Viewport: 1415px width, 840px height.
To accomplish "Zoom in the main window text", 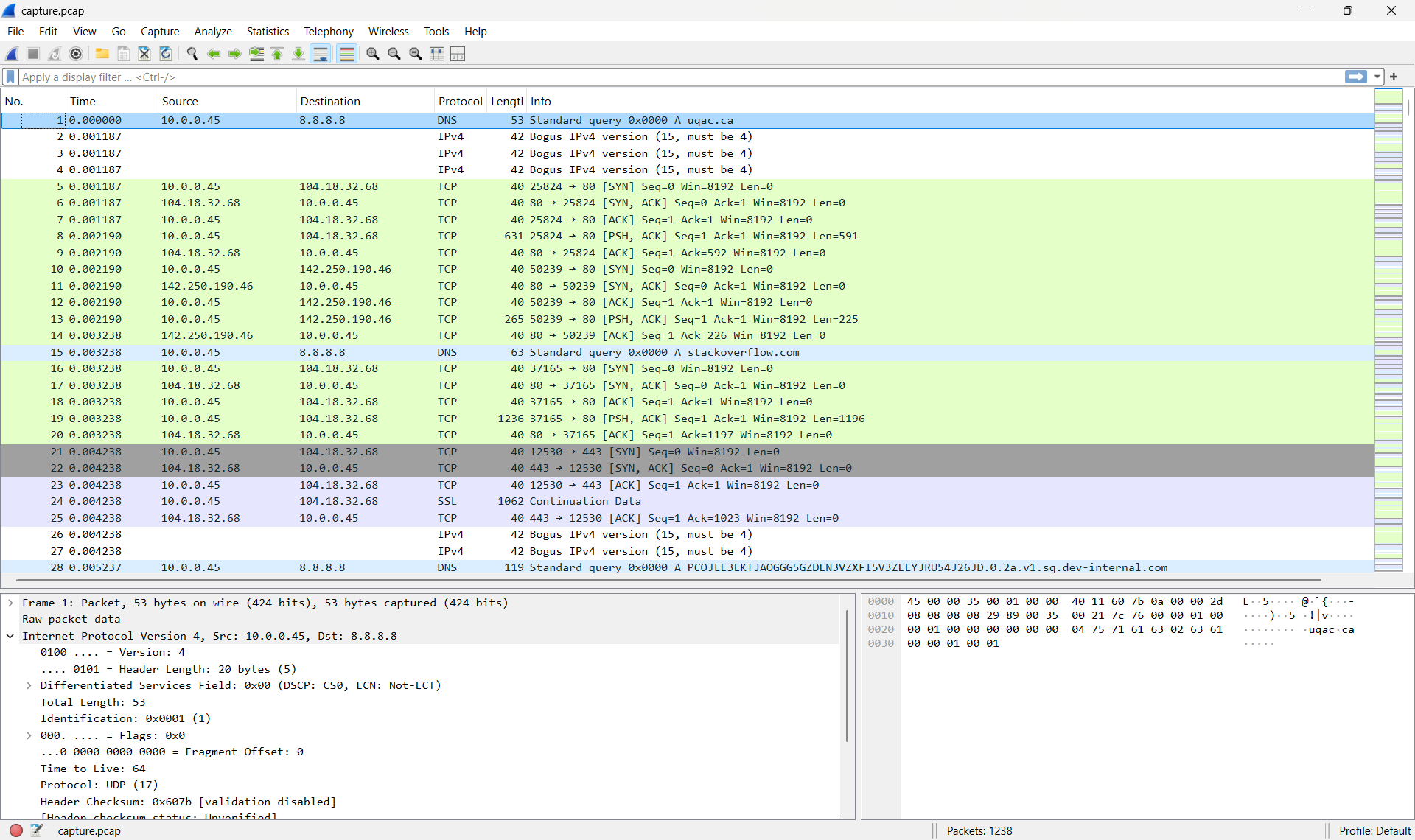I will click(x=373, y=54).
